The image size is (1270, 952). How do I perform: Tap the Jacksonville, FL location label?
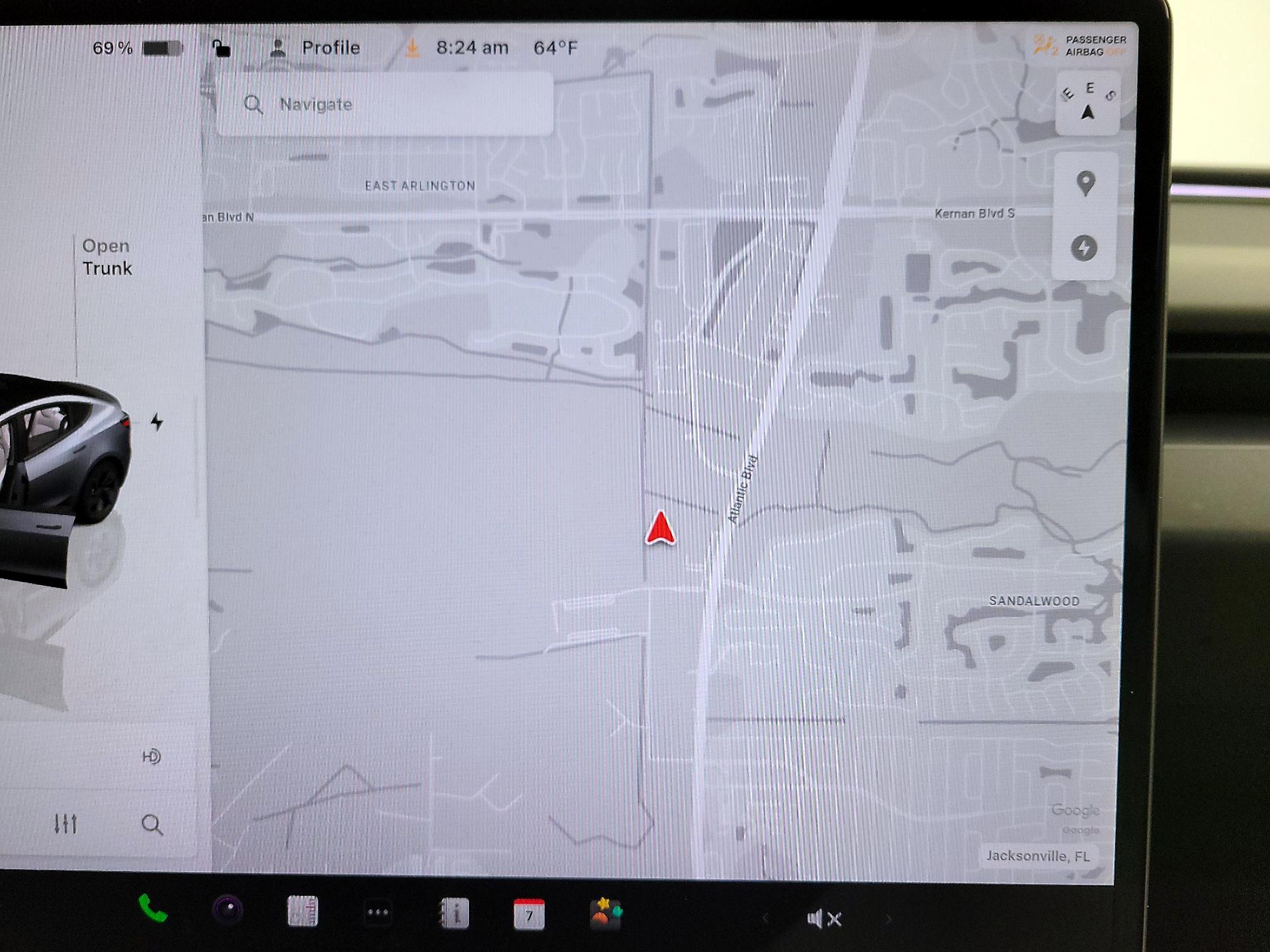(x=1038, y=856)
